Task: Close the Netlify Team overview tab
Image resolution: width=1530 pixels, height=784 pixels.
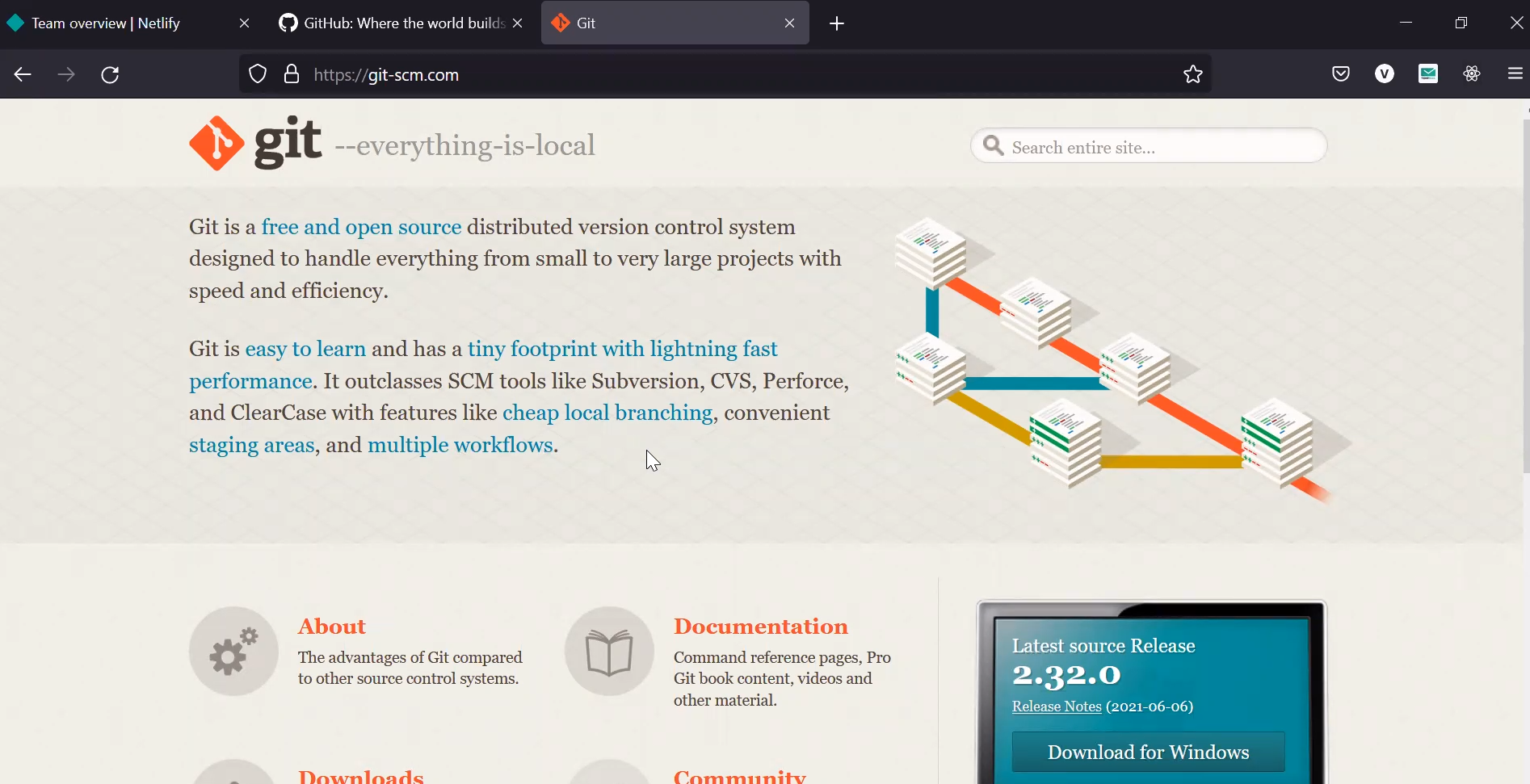Action: coord(244,23)
